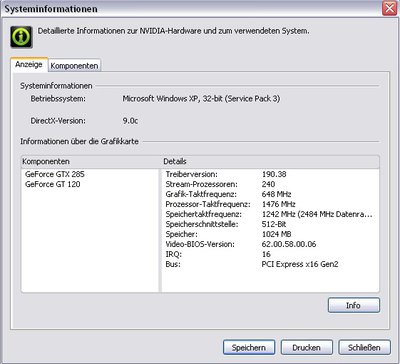Select the Treiberversion detail row
This screenshot has width=400, height=364.
point(270,174)
